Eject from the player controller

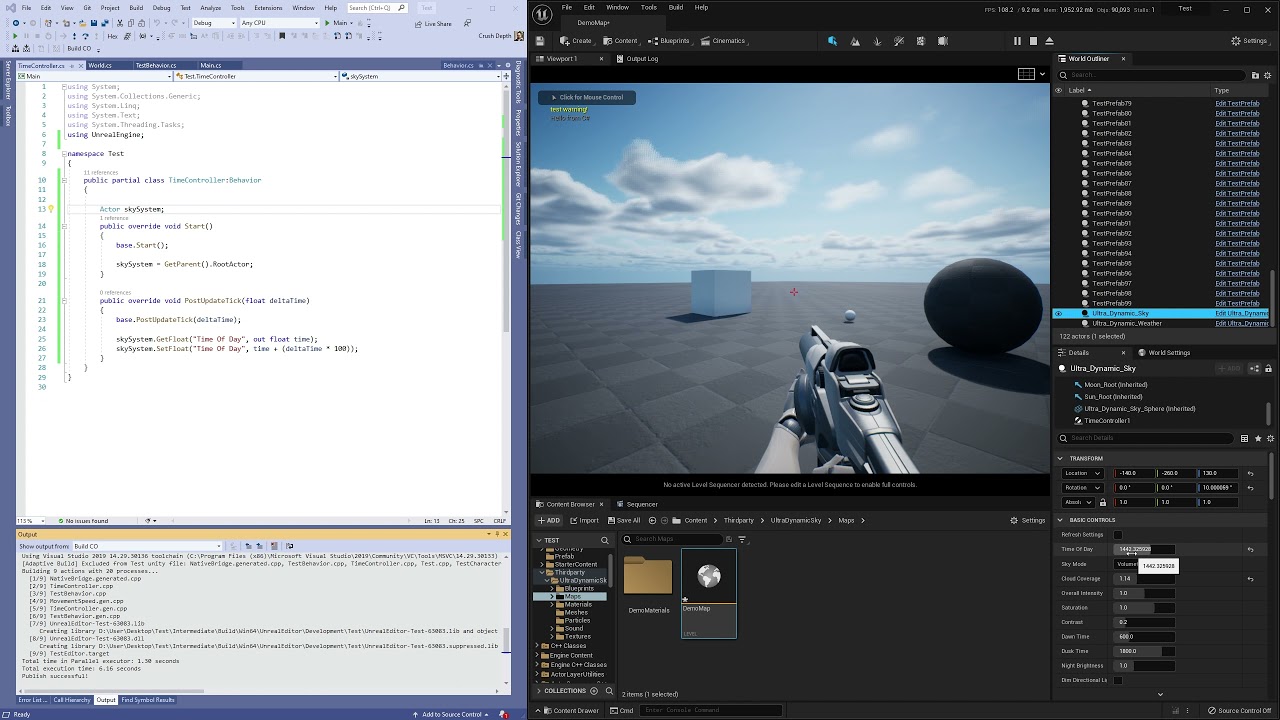point(1049,41)
